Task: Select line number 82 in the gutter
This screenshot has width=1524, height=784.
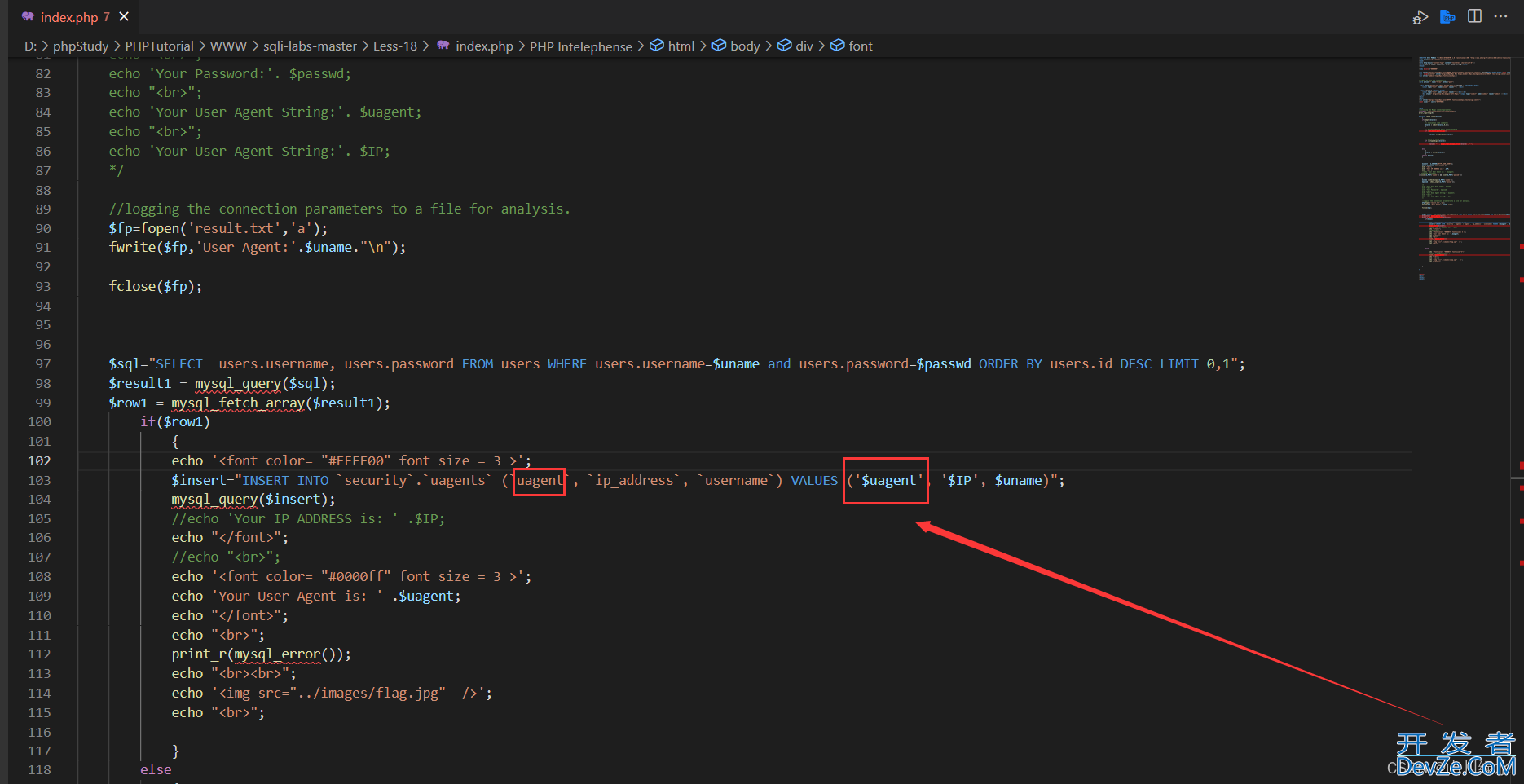Action: click(x=43, y=74)
